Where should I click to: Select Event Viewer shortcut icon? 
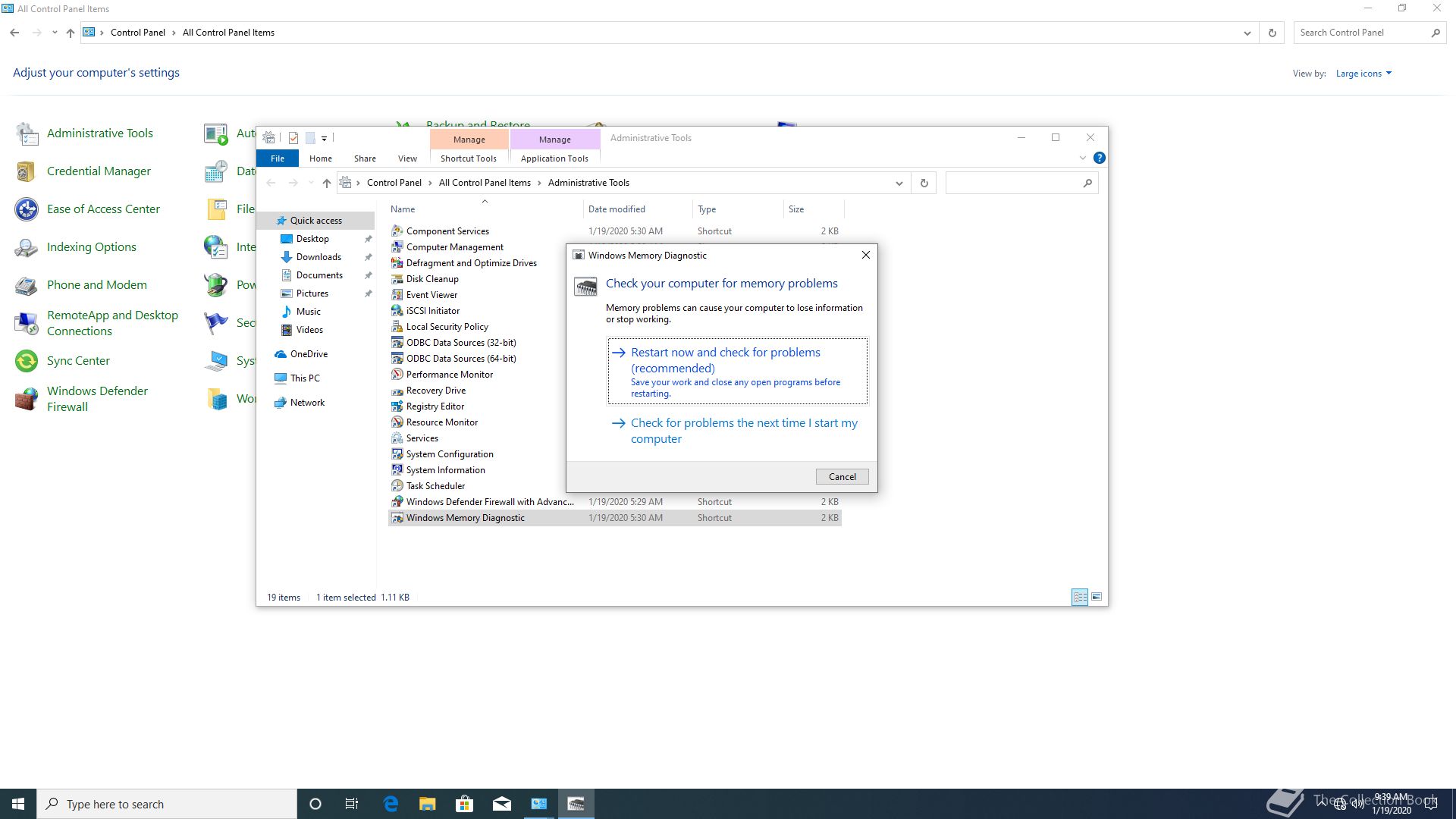click(x=397, y=294)
